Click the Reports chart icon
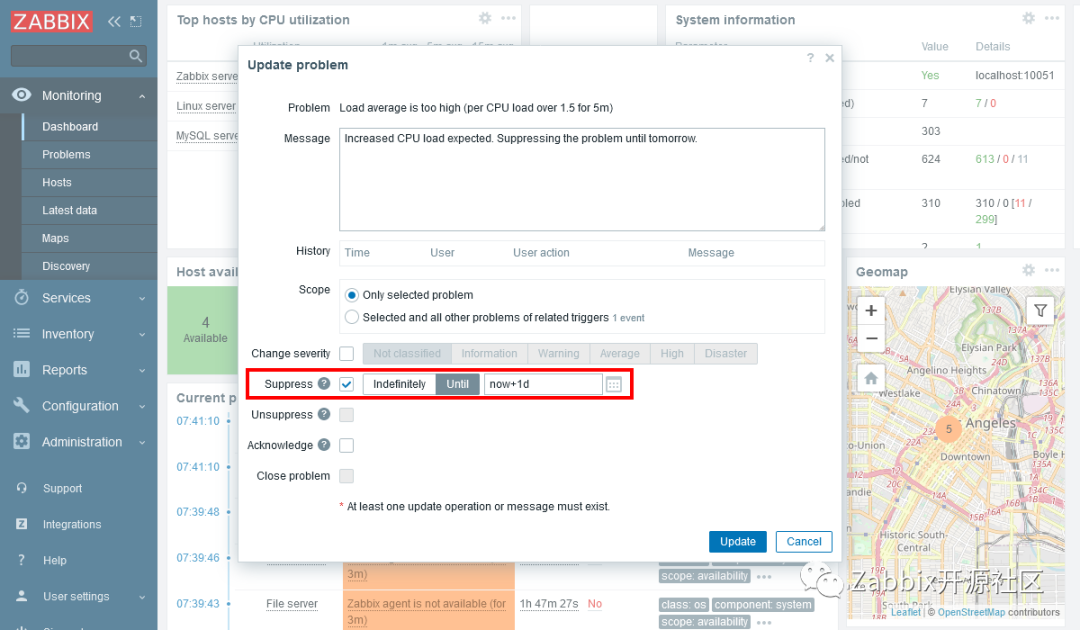This screenshot has height=630, width=1080. pyautogui.click(x=22, y=370)
